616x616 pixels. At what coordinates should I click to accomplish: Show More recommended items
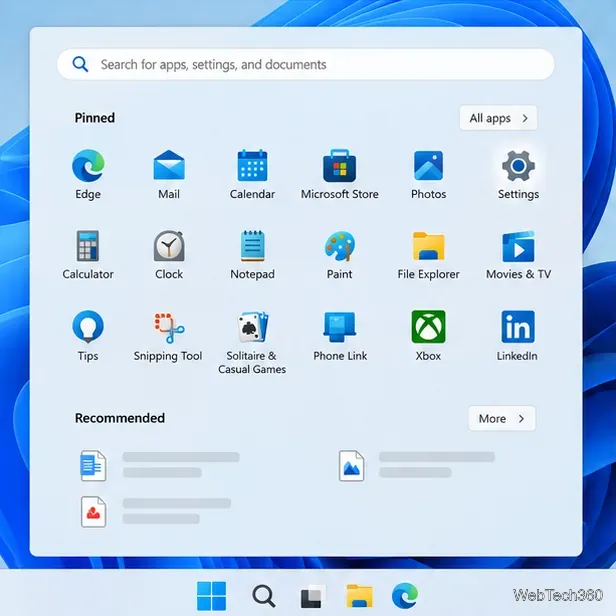pos(502,418)
